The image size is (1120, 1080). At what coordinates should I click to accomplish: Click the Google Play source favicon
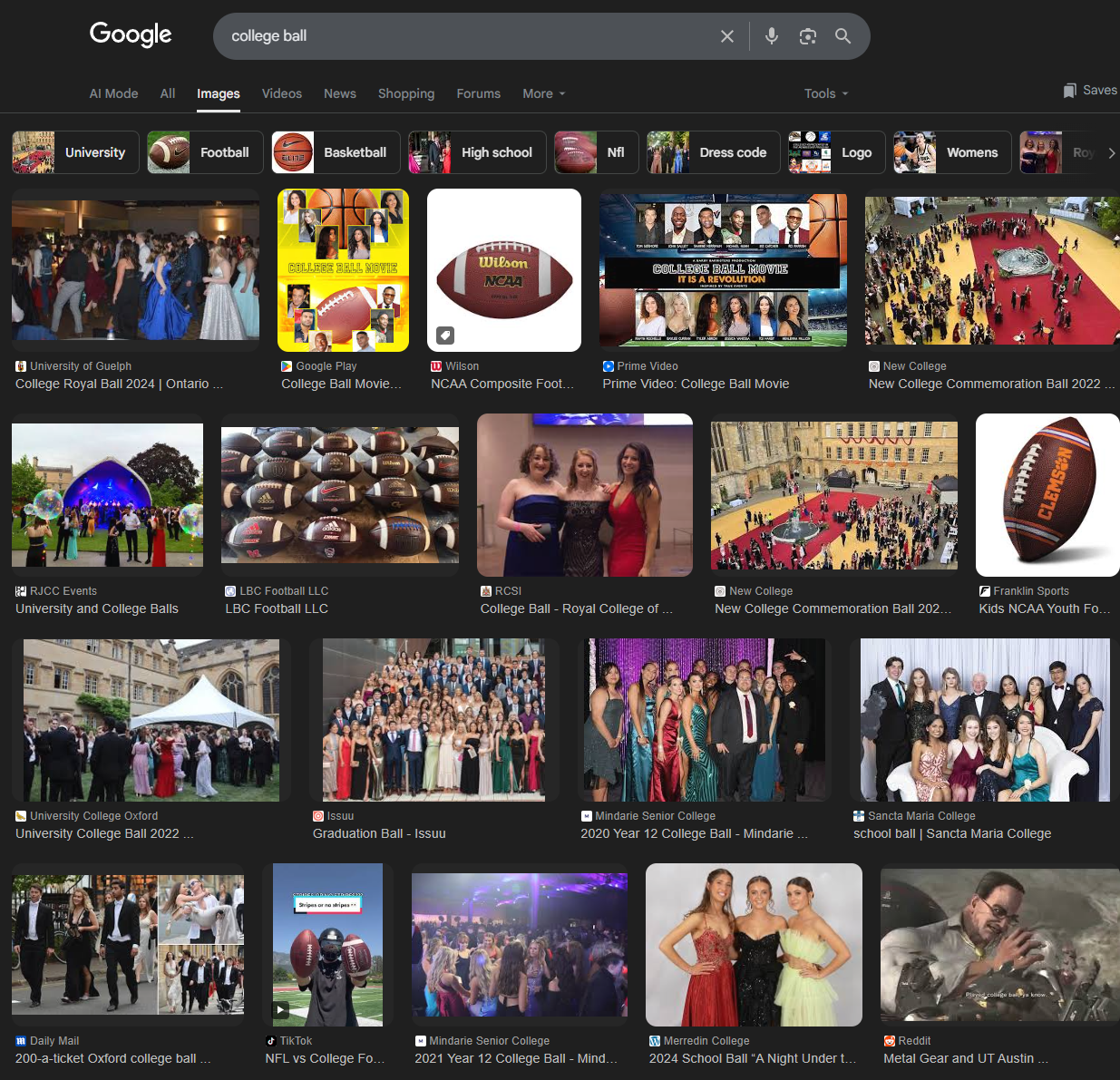coord(287,366)
